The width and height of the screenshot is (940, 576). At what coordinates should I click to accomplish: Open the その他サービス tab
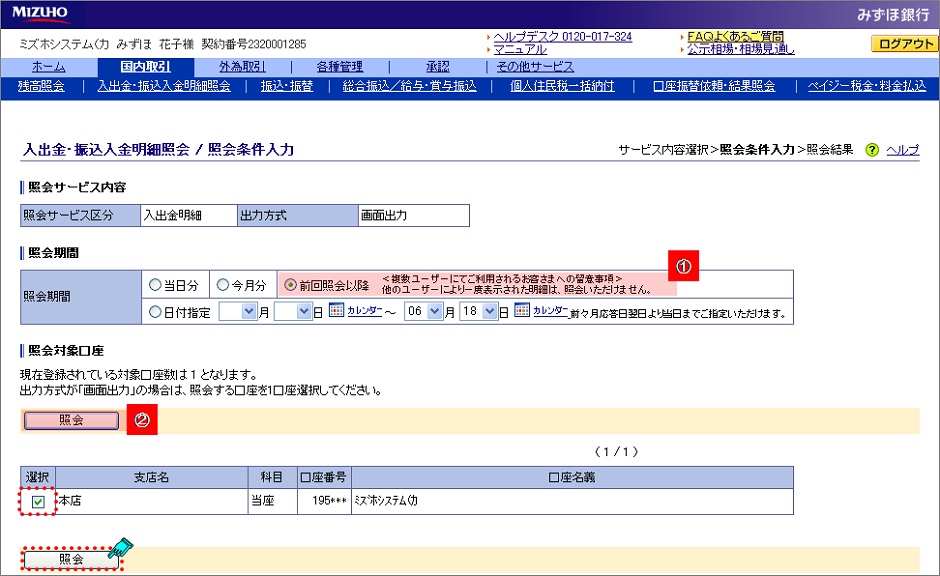point(535,67)
